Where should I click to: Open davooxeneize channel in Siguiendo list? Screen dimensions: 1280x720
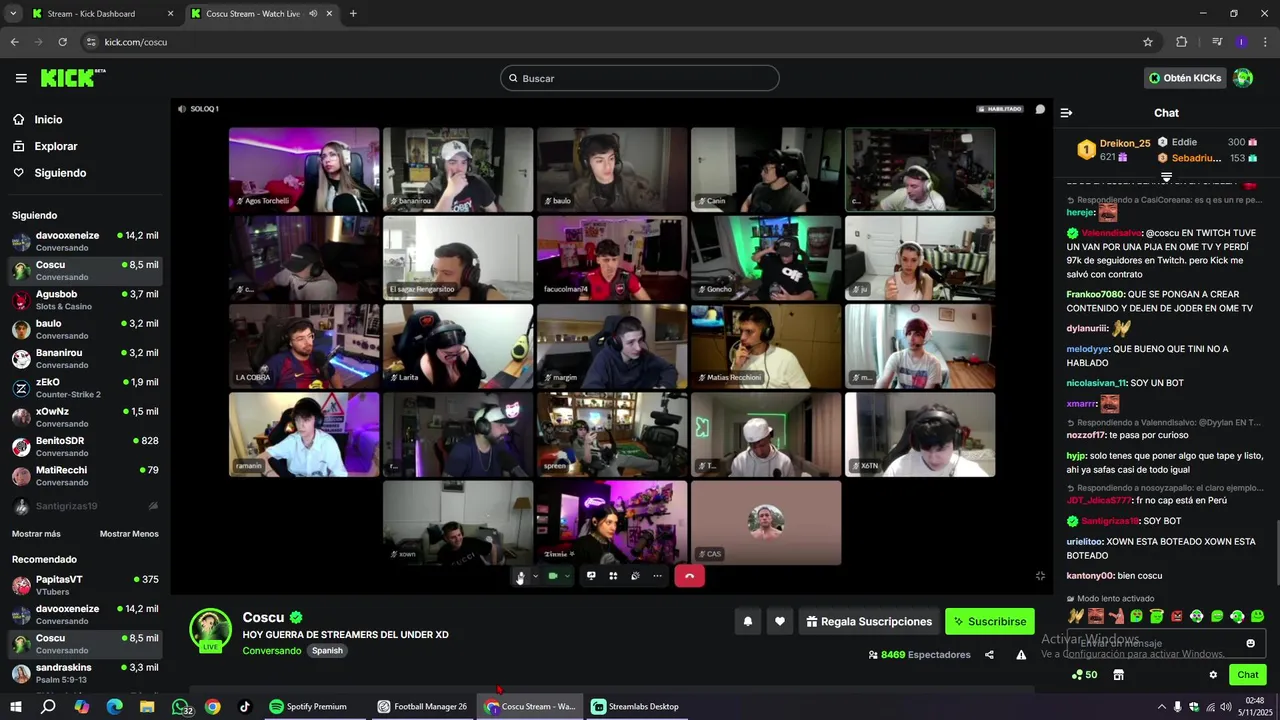(85, 241)
